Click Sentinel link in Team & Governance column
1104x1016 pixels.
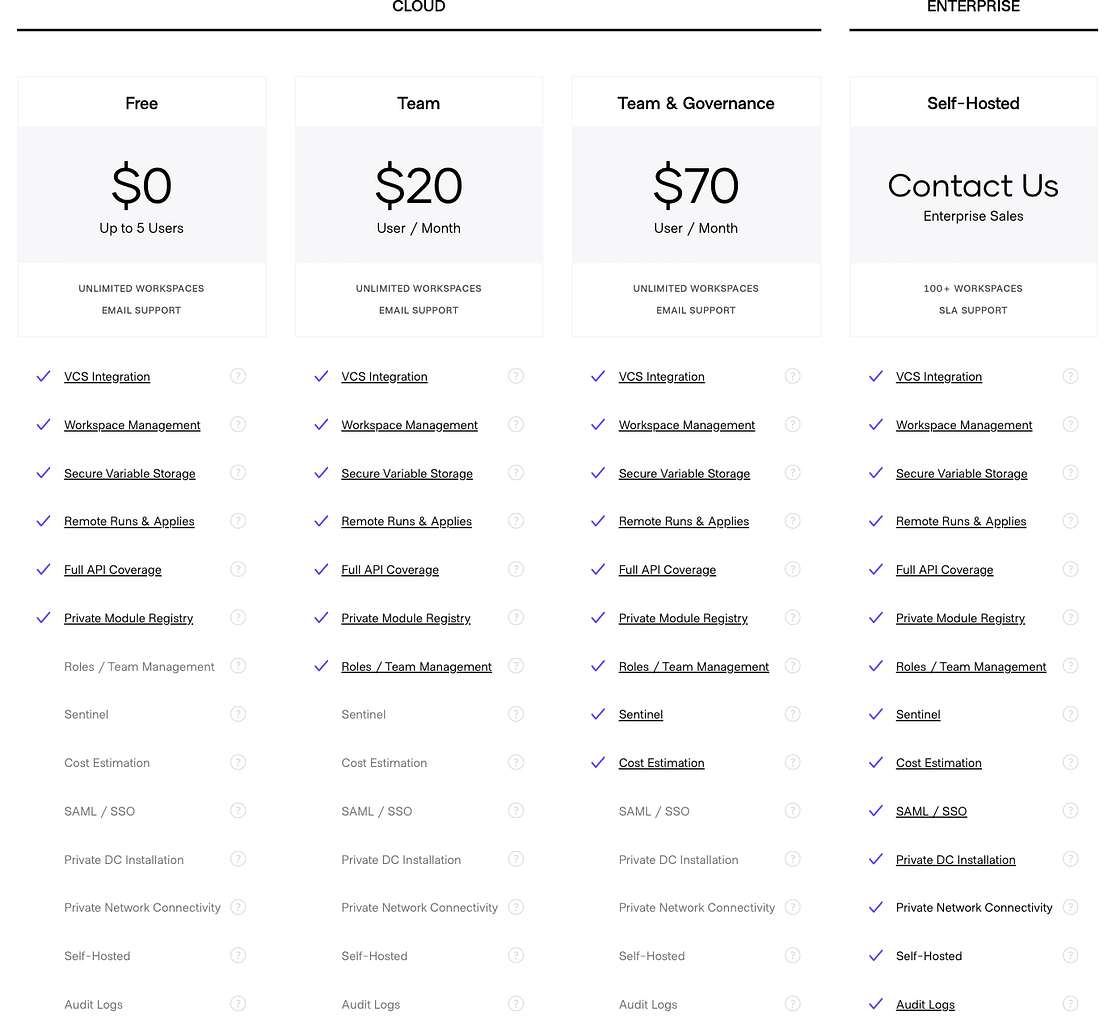640,715
